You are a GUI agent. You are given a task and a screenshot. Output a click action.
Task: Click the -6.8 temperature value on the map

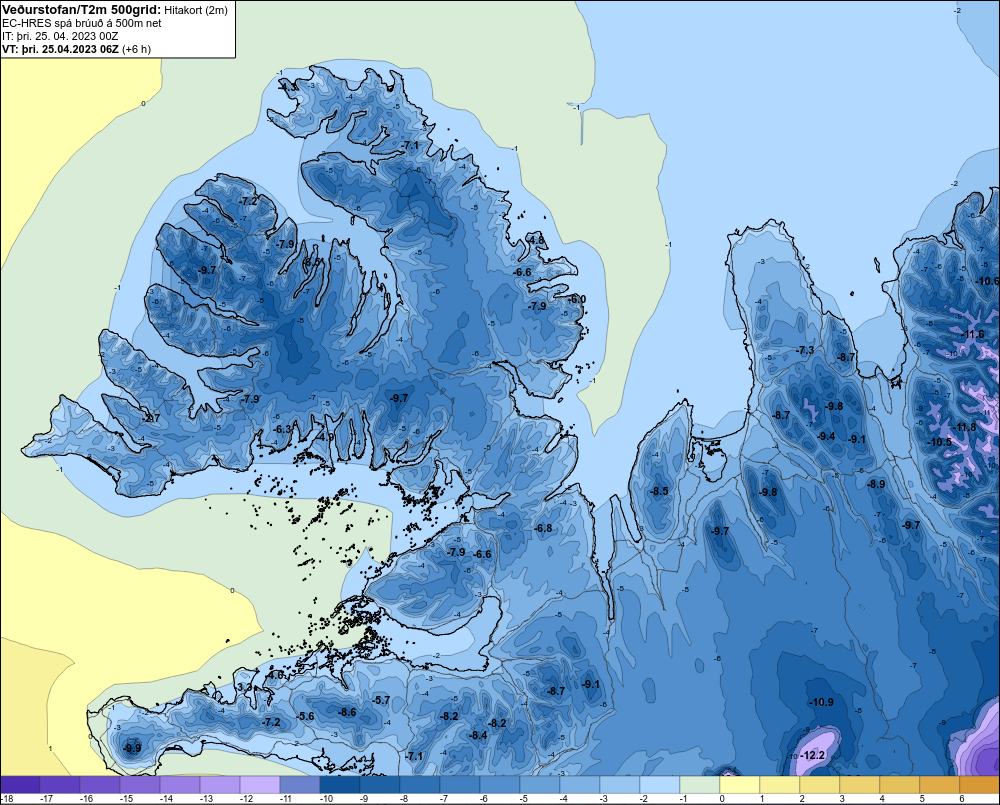coord(543,528)
